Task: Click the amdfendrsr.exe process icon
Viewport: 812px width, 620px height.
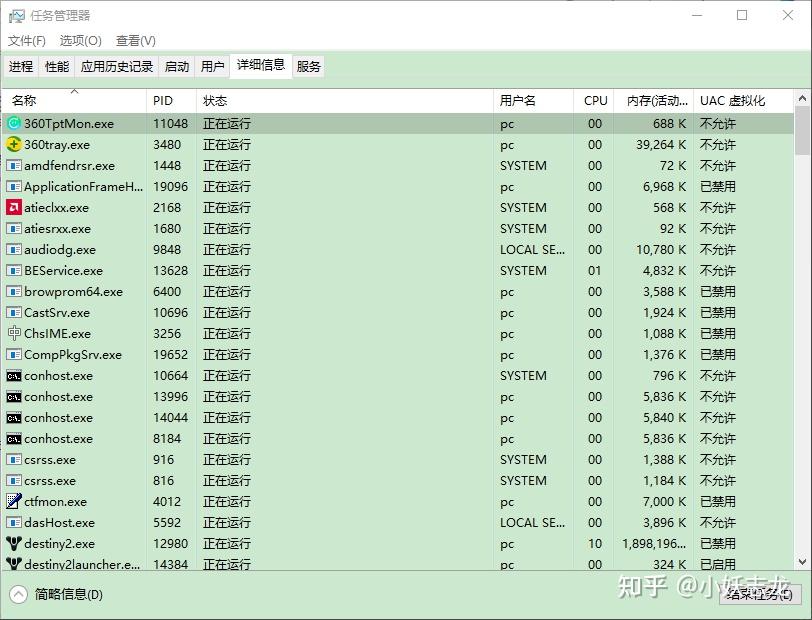Action: point(14,166)
